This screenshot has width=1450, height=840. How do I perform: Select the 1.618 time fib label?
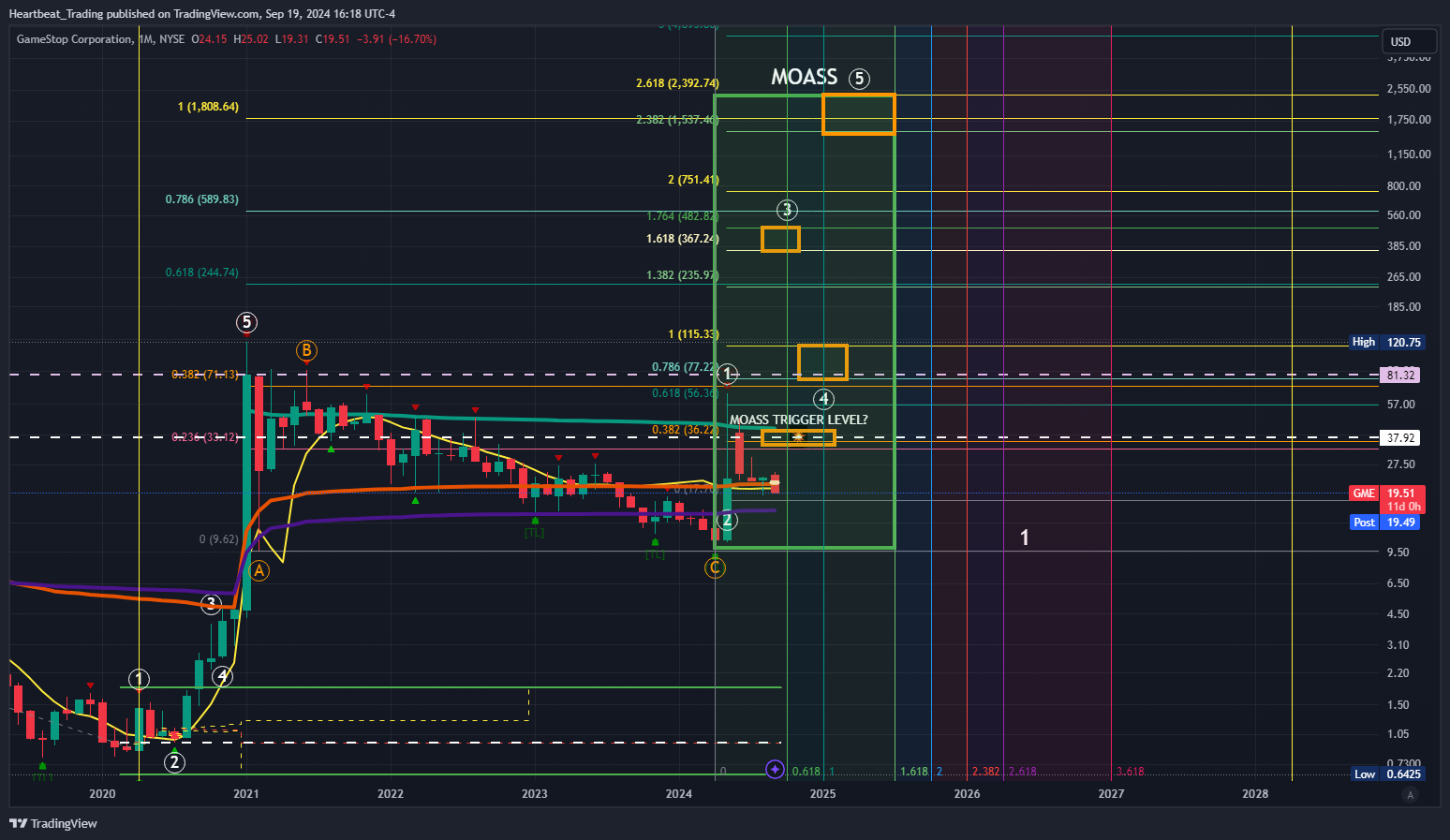[914, 772]
